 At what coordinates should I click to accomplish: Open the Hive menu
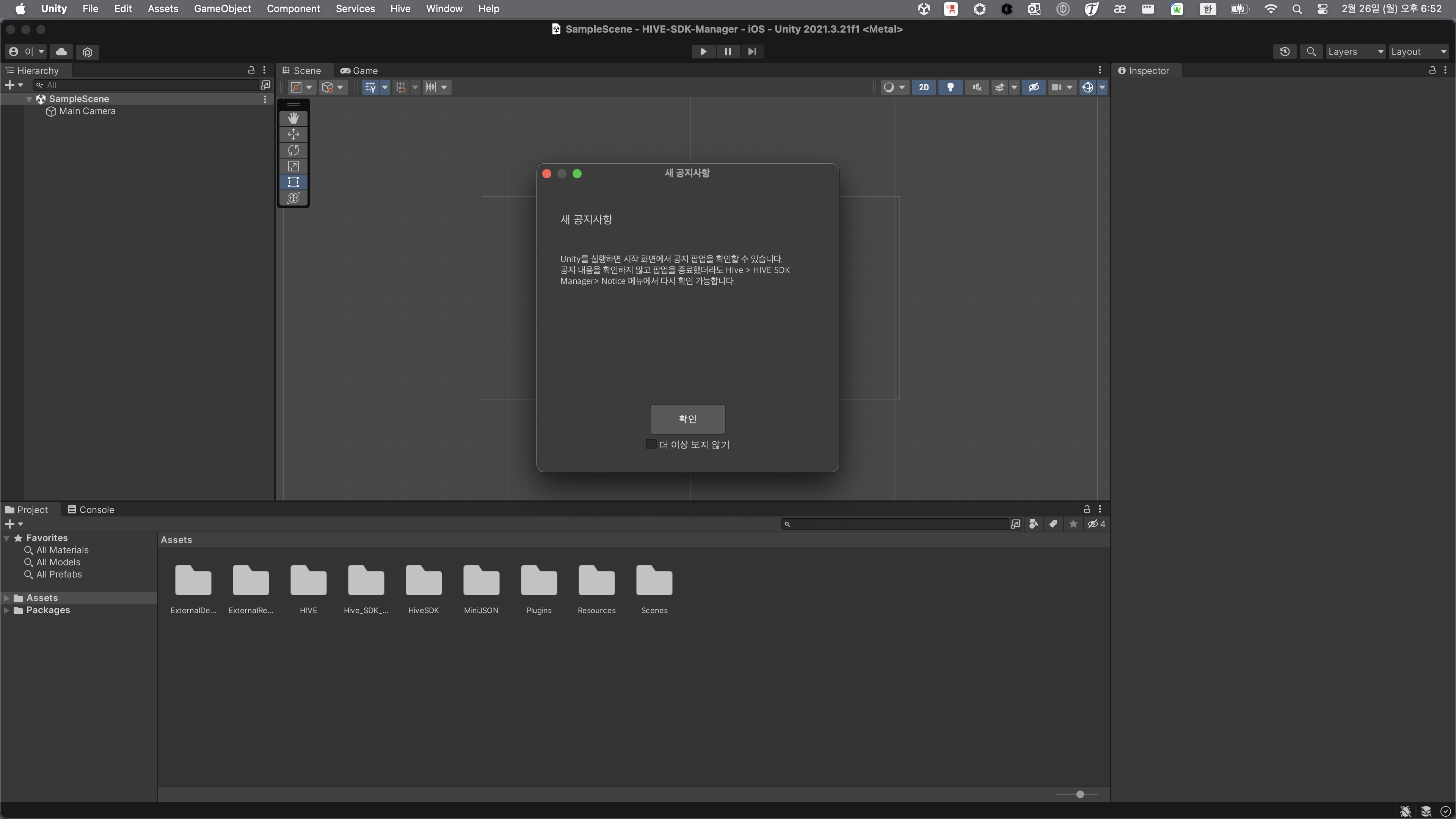[x=400, y=8]
